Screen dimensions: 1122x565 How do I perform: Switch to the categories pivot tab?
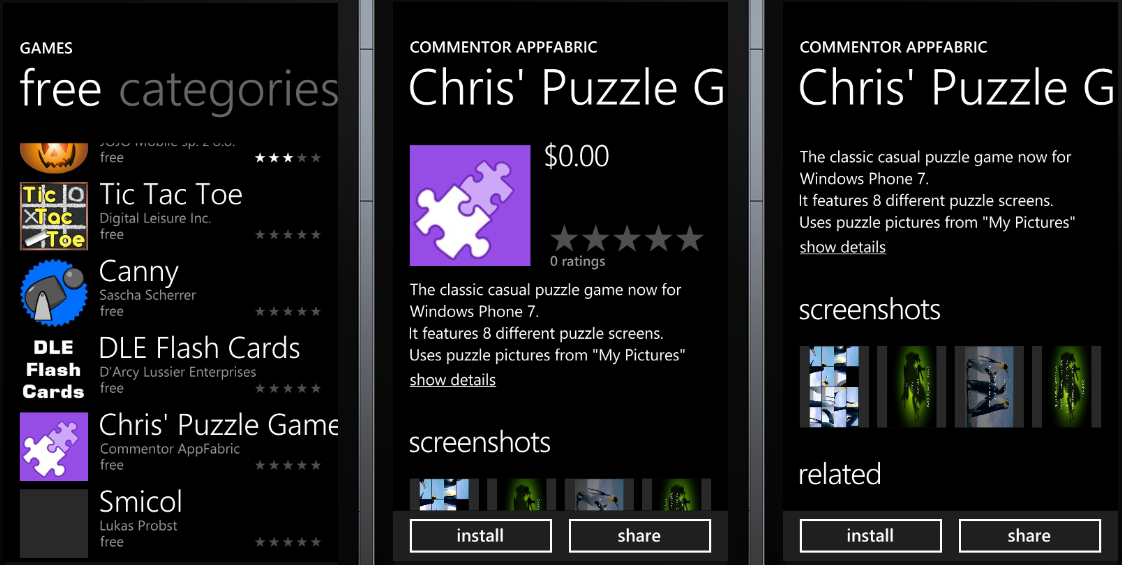point(228,89)
